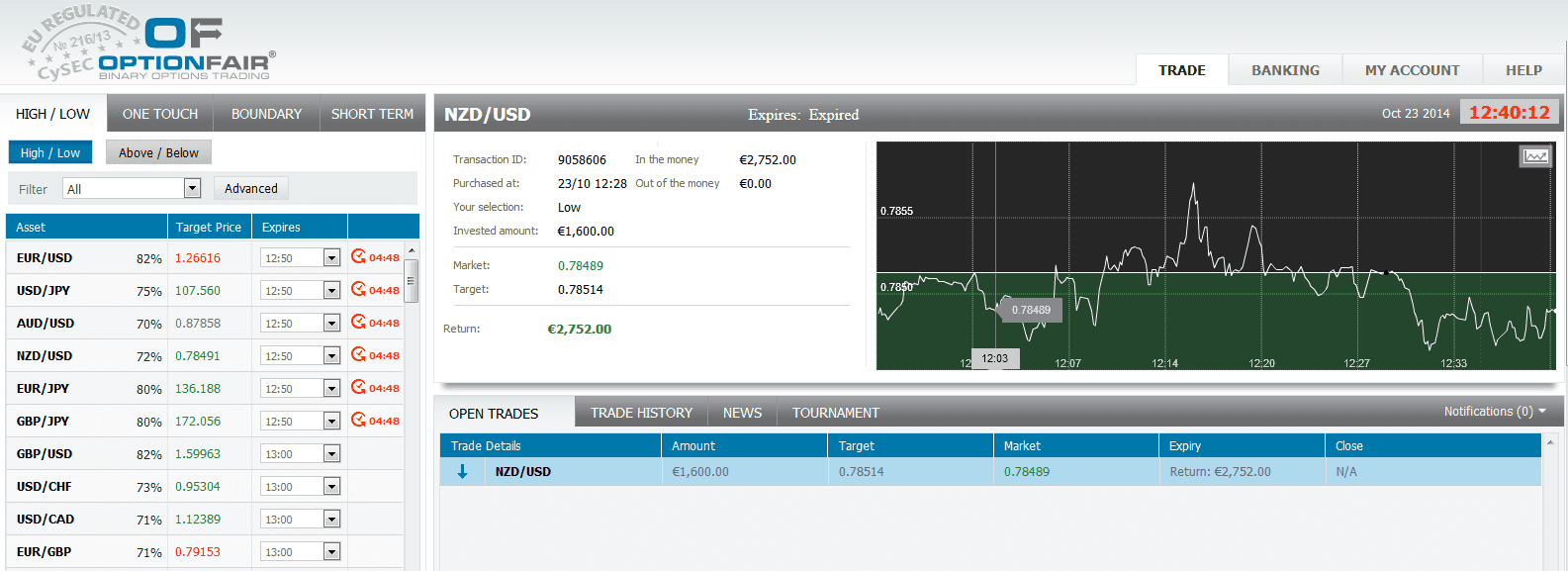The image size is (1568, 571).
Task: Open the Banking menu tab
Action: 1285,70
